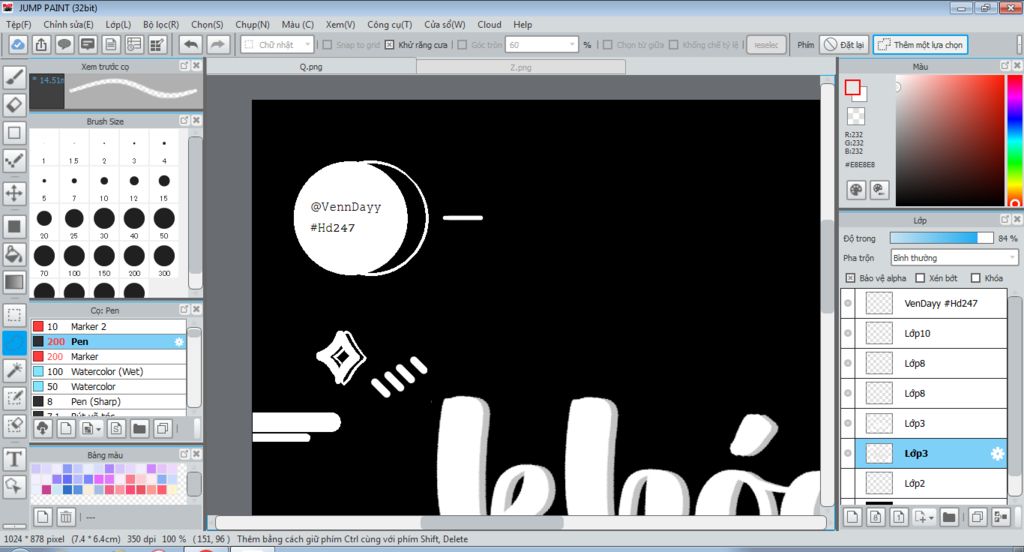Click the foreground color red-outlined swatch
Viewport: 1024px width, 552px height.
pos(852,88)
